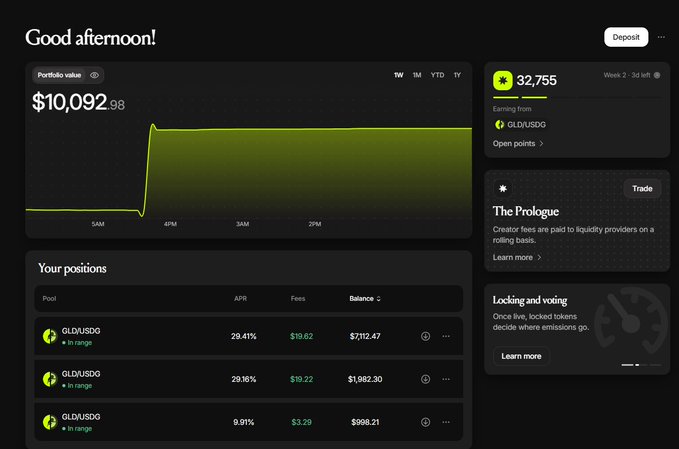Click token icon of the $998.21 position
The height and width of the screenshot is (449, 679).
50,422
